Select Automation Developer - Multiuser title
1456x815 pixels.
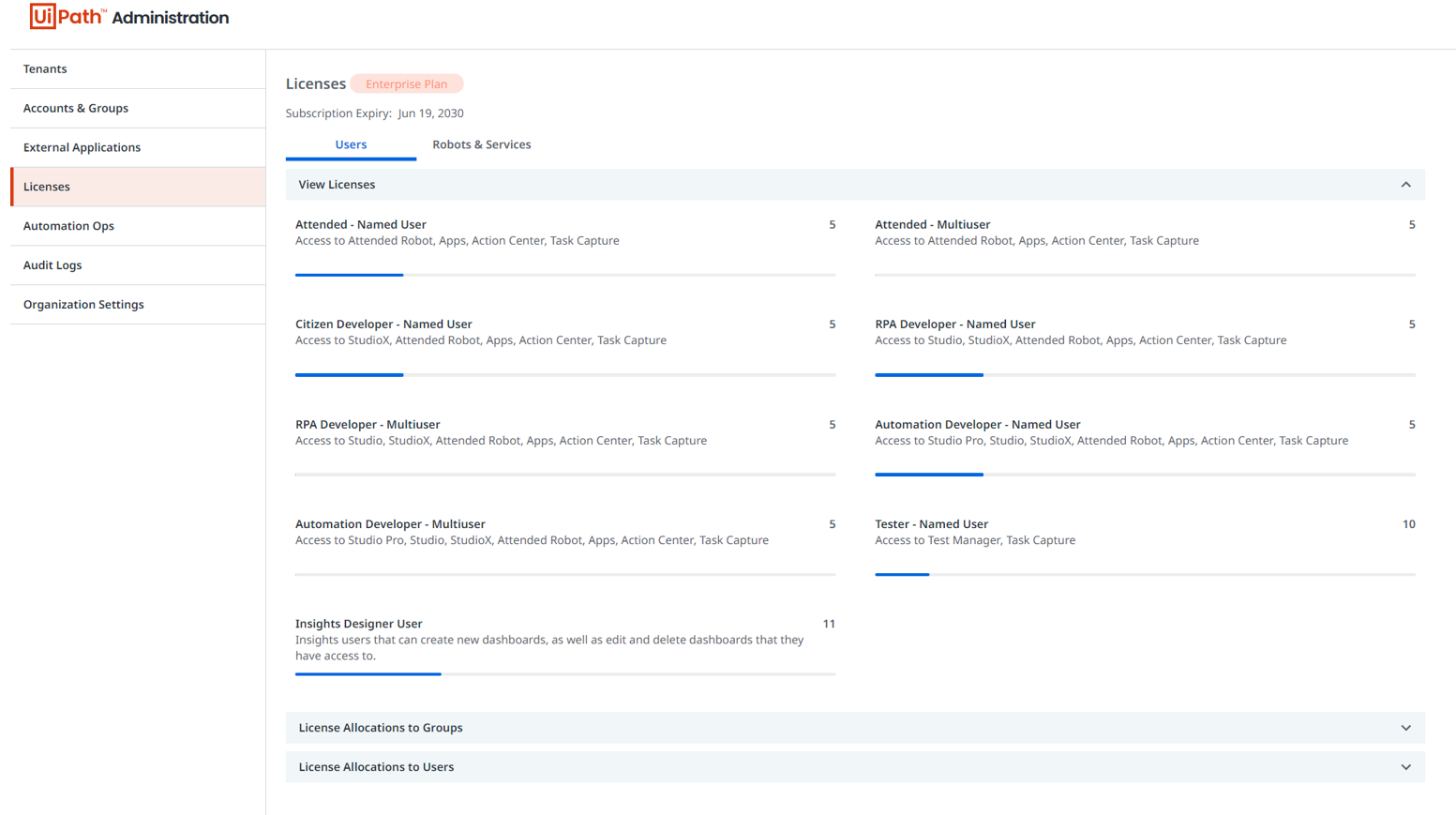pos(390,524)
